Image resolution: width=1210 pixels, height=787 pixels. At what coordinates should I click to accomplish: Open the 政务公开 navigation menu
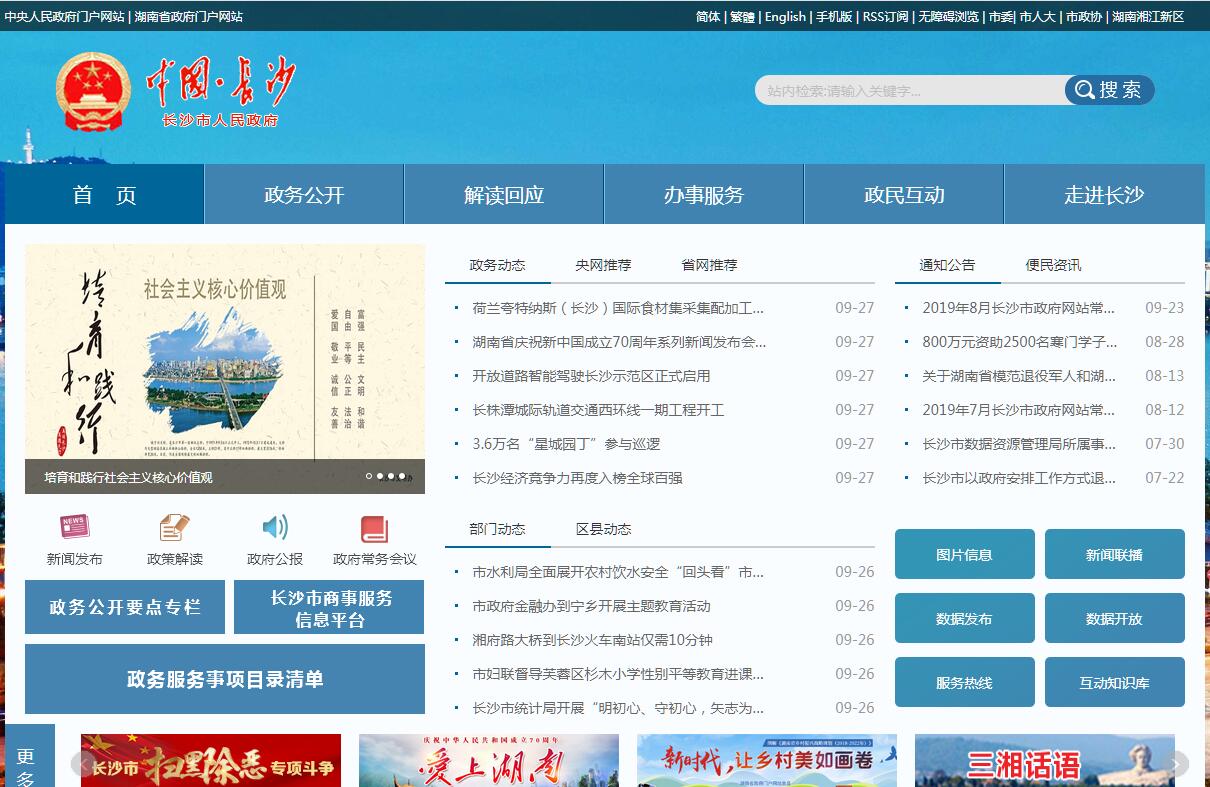(x=304, y=195)
